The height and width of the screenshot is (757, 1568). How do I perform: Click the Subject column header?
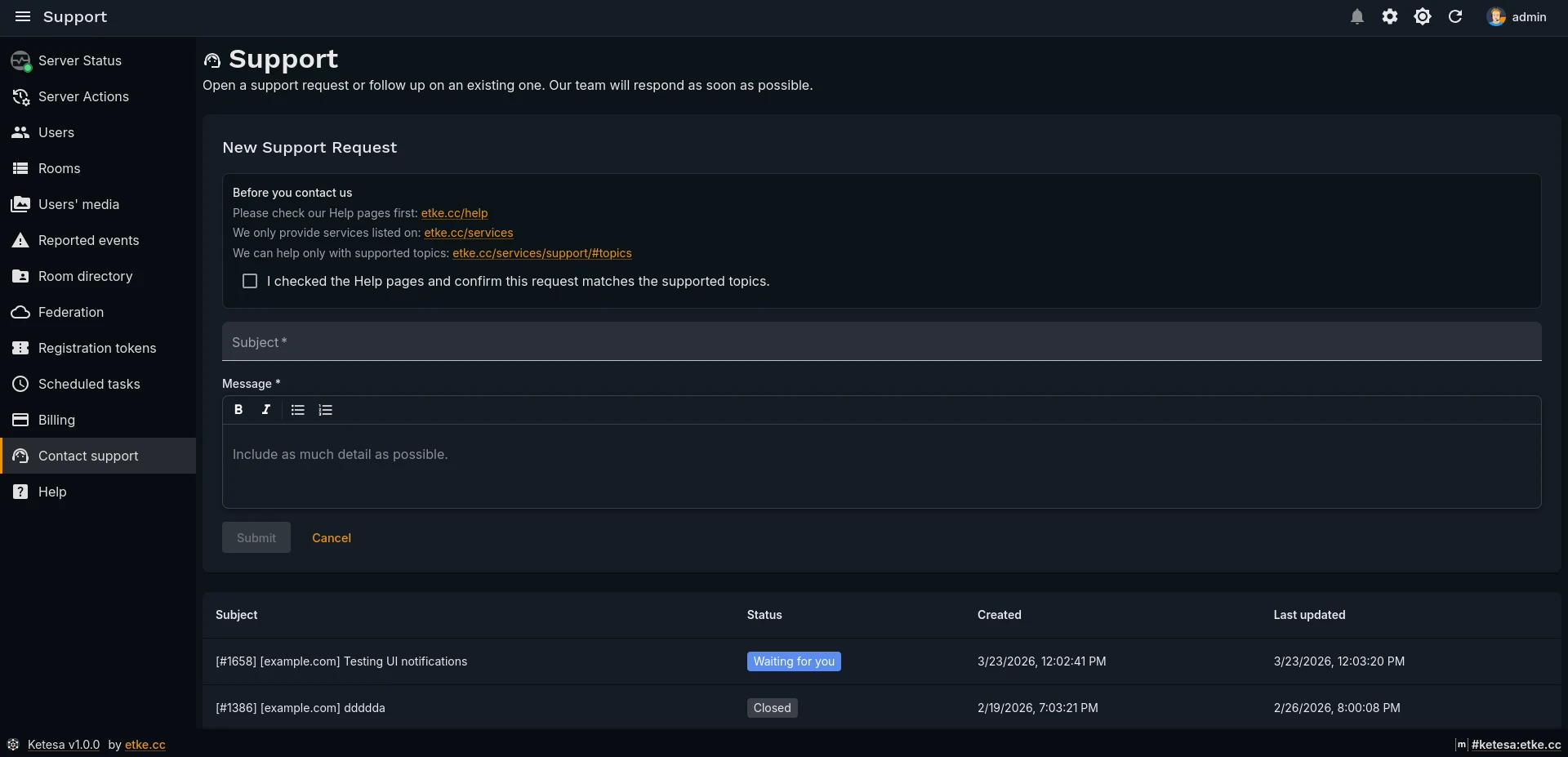click(237, 615)
